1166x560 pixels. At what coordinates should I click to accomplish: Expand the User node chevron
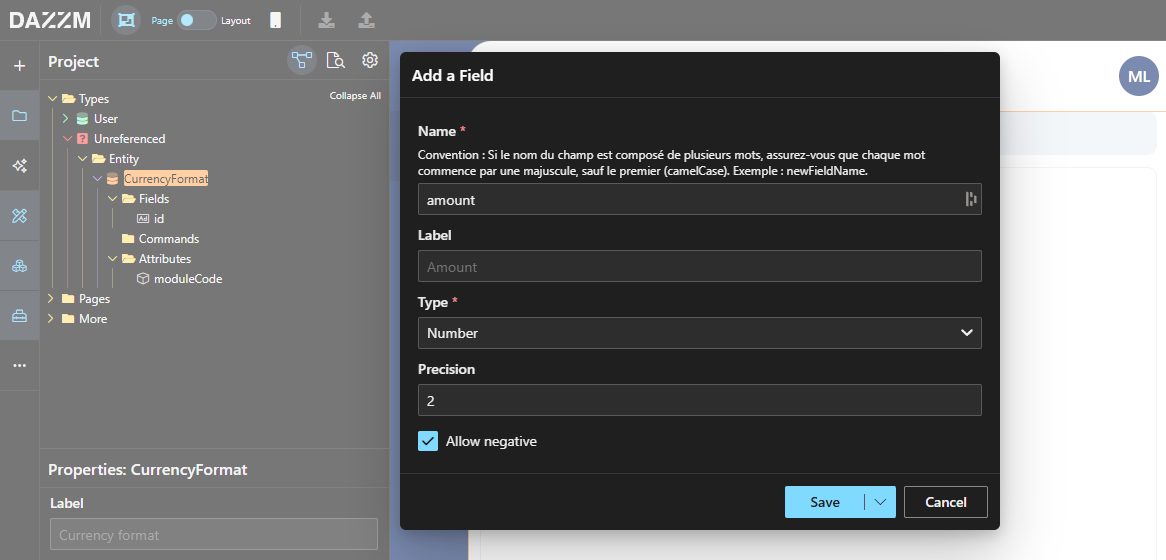(65, 118)
